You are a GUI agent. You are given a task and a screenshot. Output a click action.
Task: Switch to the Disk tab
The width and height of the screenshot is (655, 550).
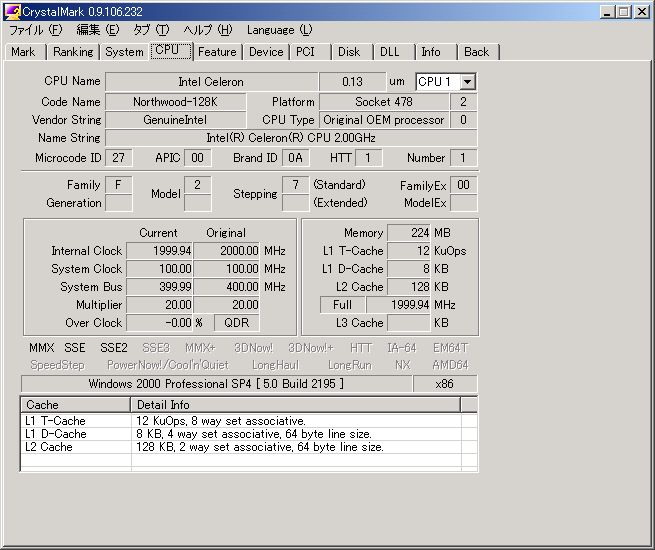pos(352,52)
